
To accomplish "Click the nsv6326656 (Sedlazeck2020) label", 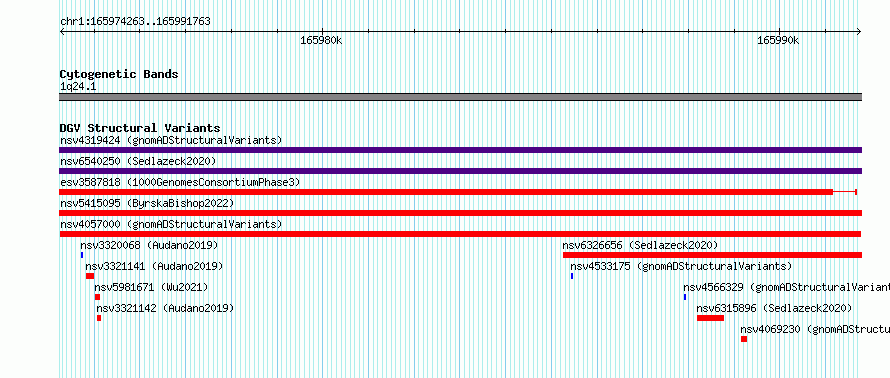I will point(640,245).
